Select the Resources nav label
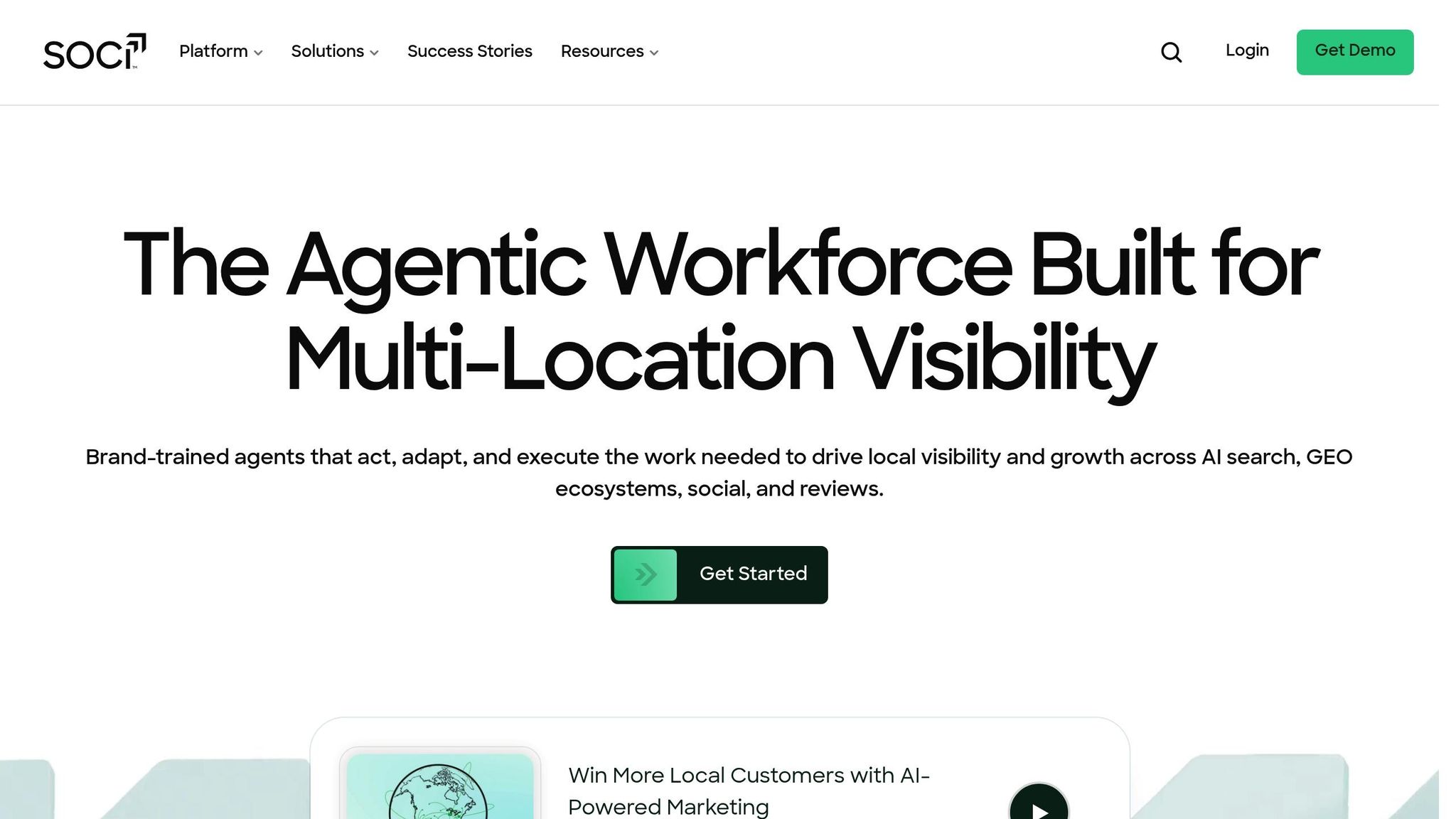 [x=601, y=51]
